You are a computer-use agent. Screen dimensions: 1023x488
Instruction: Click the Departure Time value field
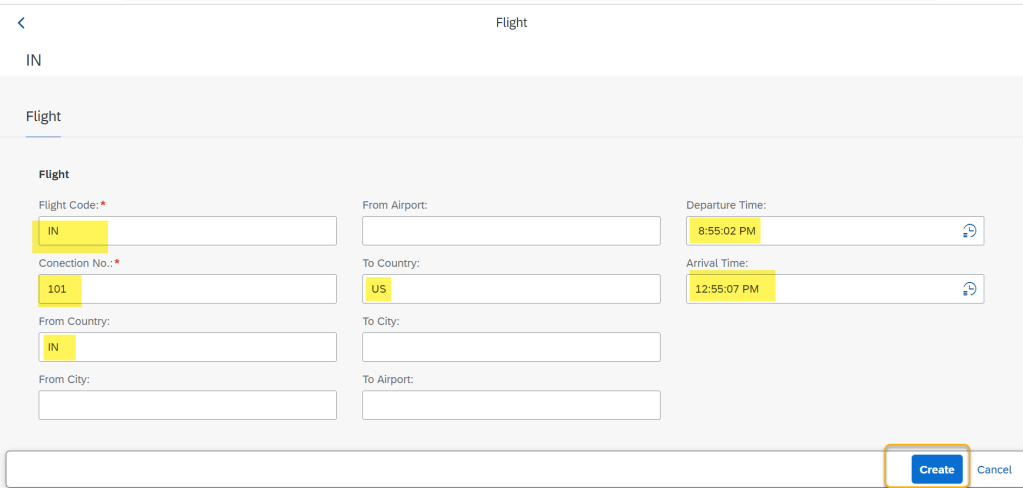click(x=820, y=231)
